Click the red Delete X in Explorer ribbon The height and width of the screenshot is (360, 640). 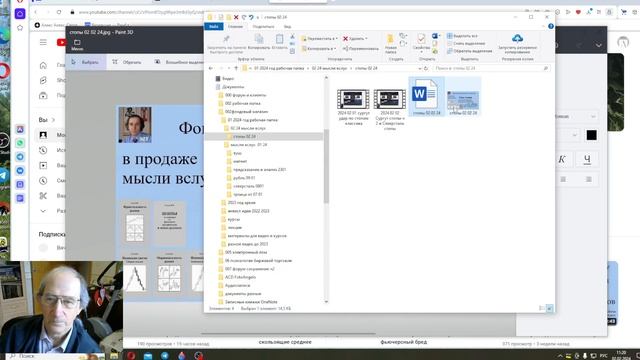pos(345,38)
